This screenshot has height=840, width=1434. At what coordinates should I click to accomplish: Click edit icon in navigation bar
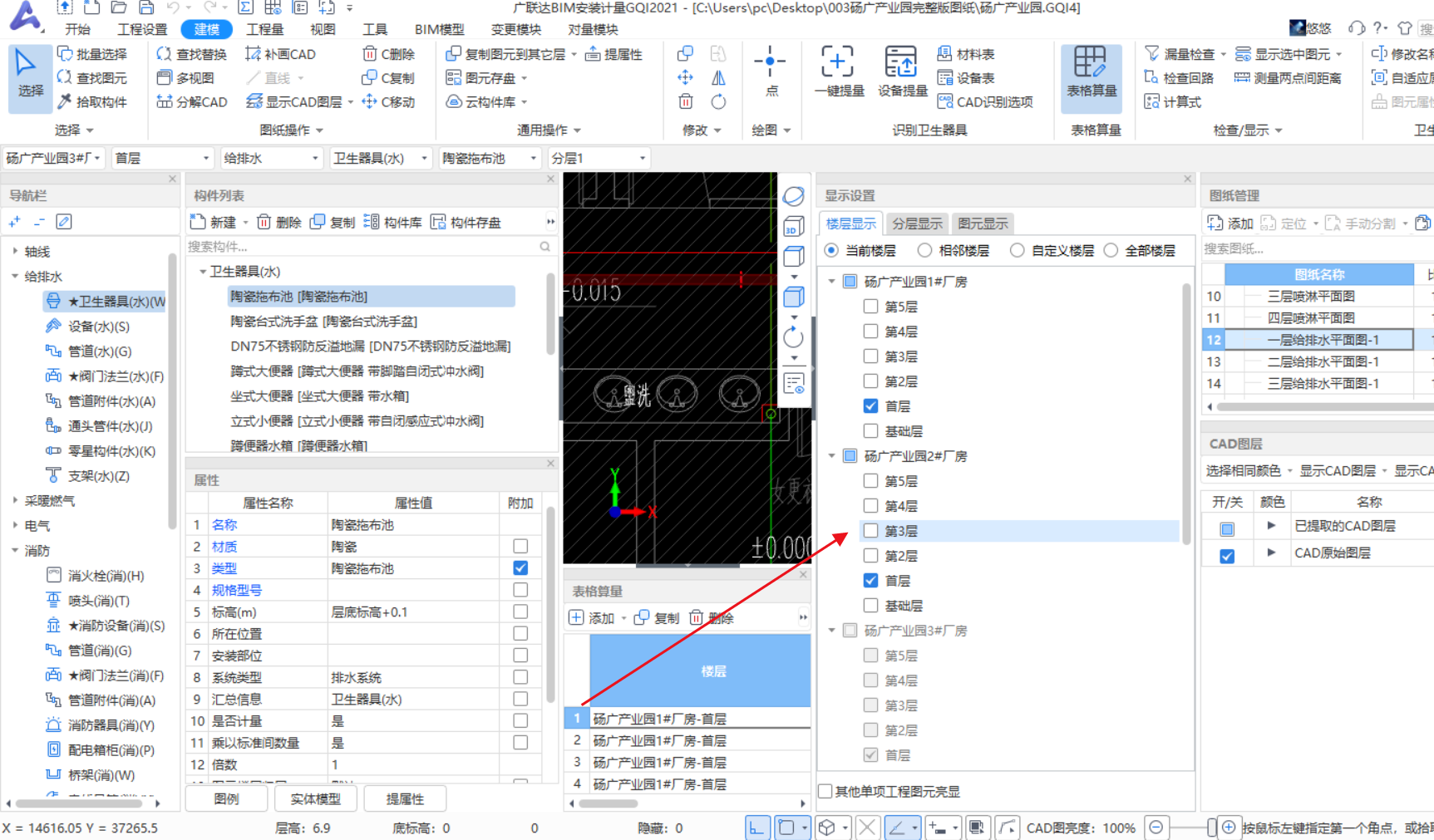tap(64, 222)
